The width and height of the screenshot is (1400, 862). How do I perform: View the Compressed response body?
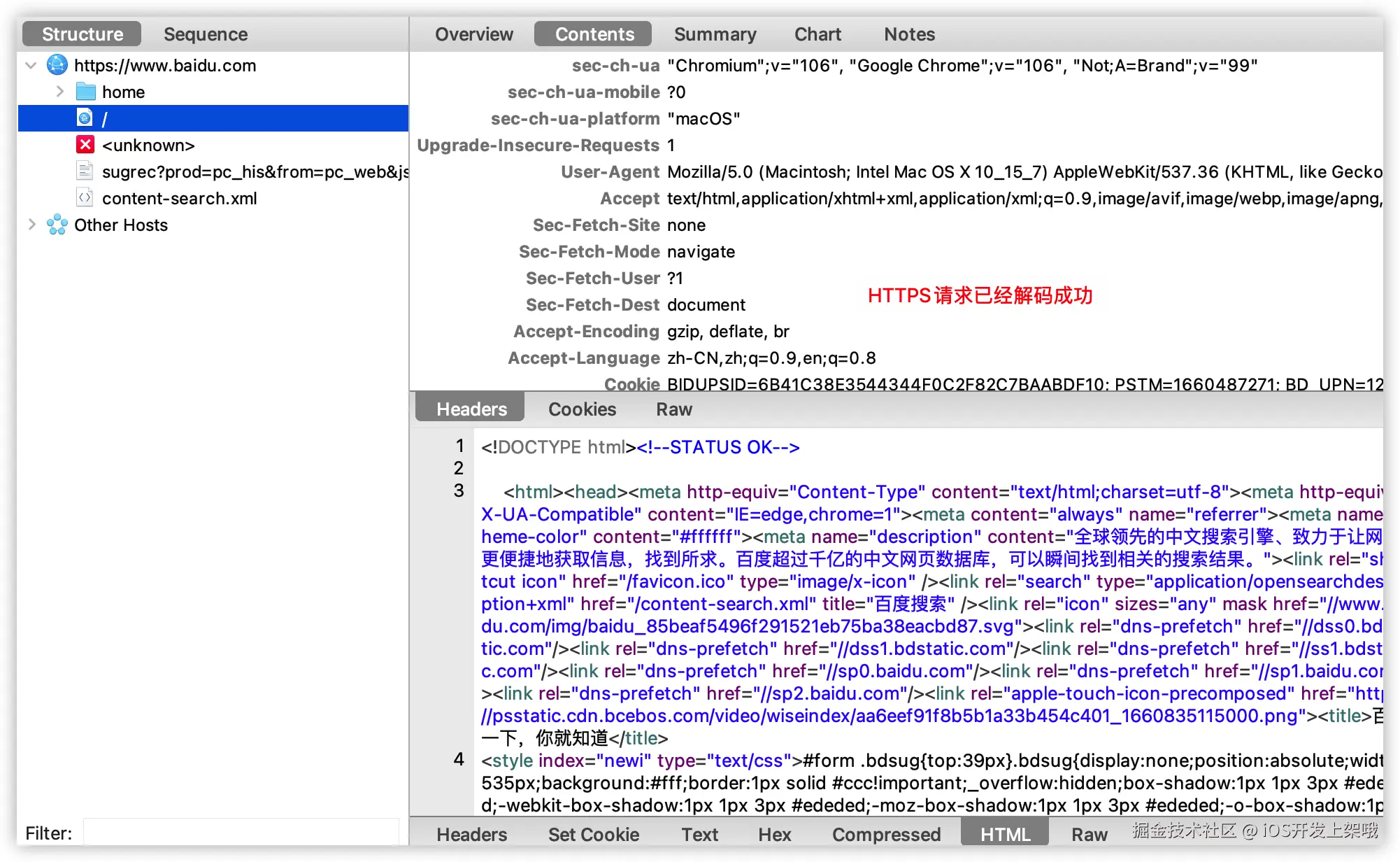coord(886,834)
